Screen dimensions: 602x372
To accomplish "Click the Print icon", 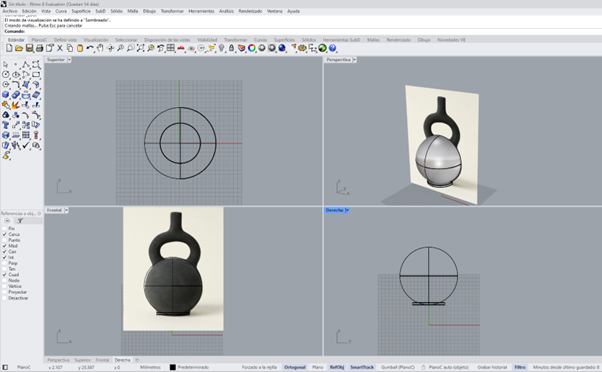I will coord(39,48).
